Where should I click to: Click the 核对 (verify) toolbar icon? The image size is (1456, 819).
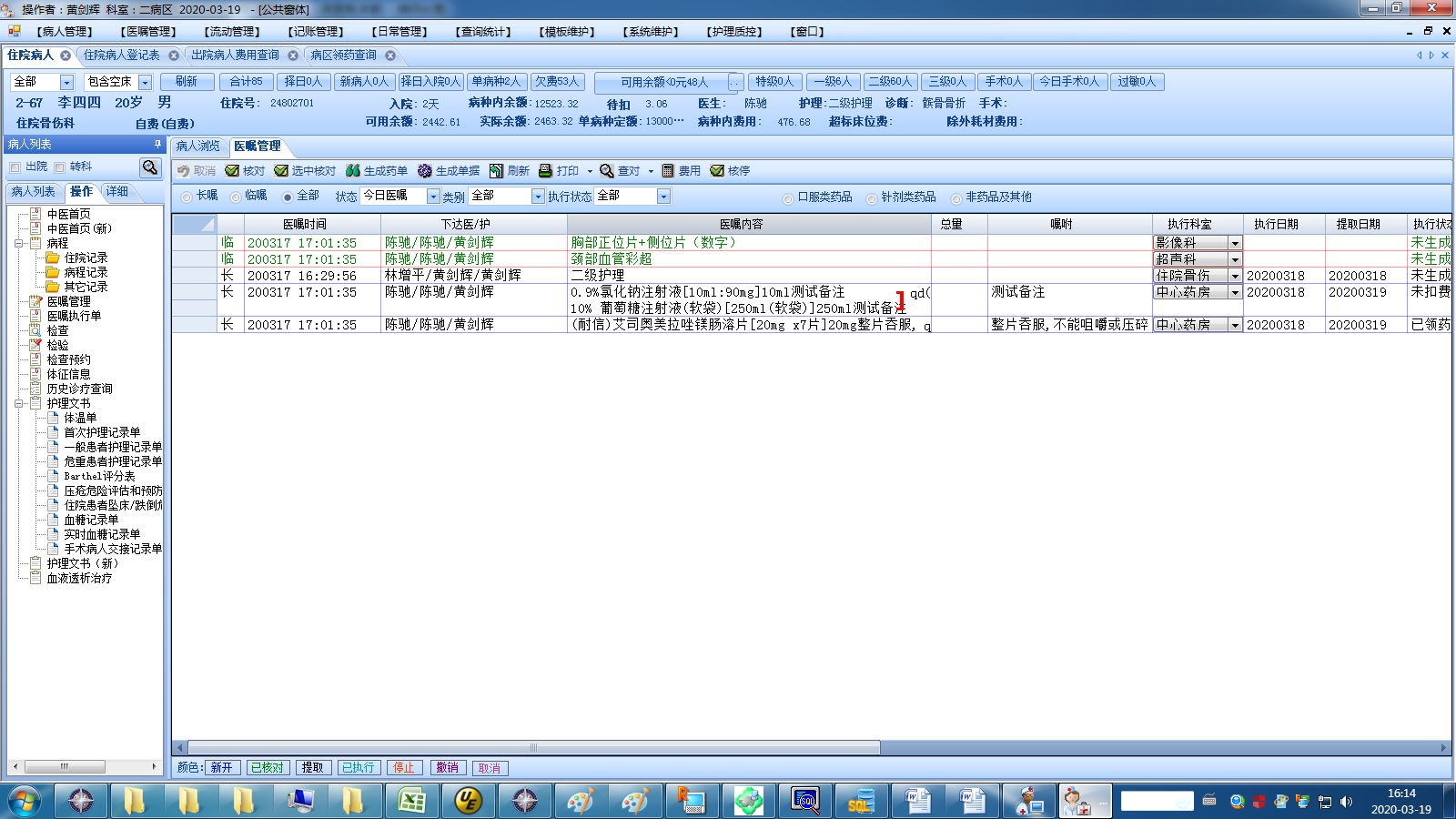[232, 171]
